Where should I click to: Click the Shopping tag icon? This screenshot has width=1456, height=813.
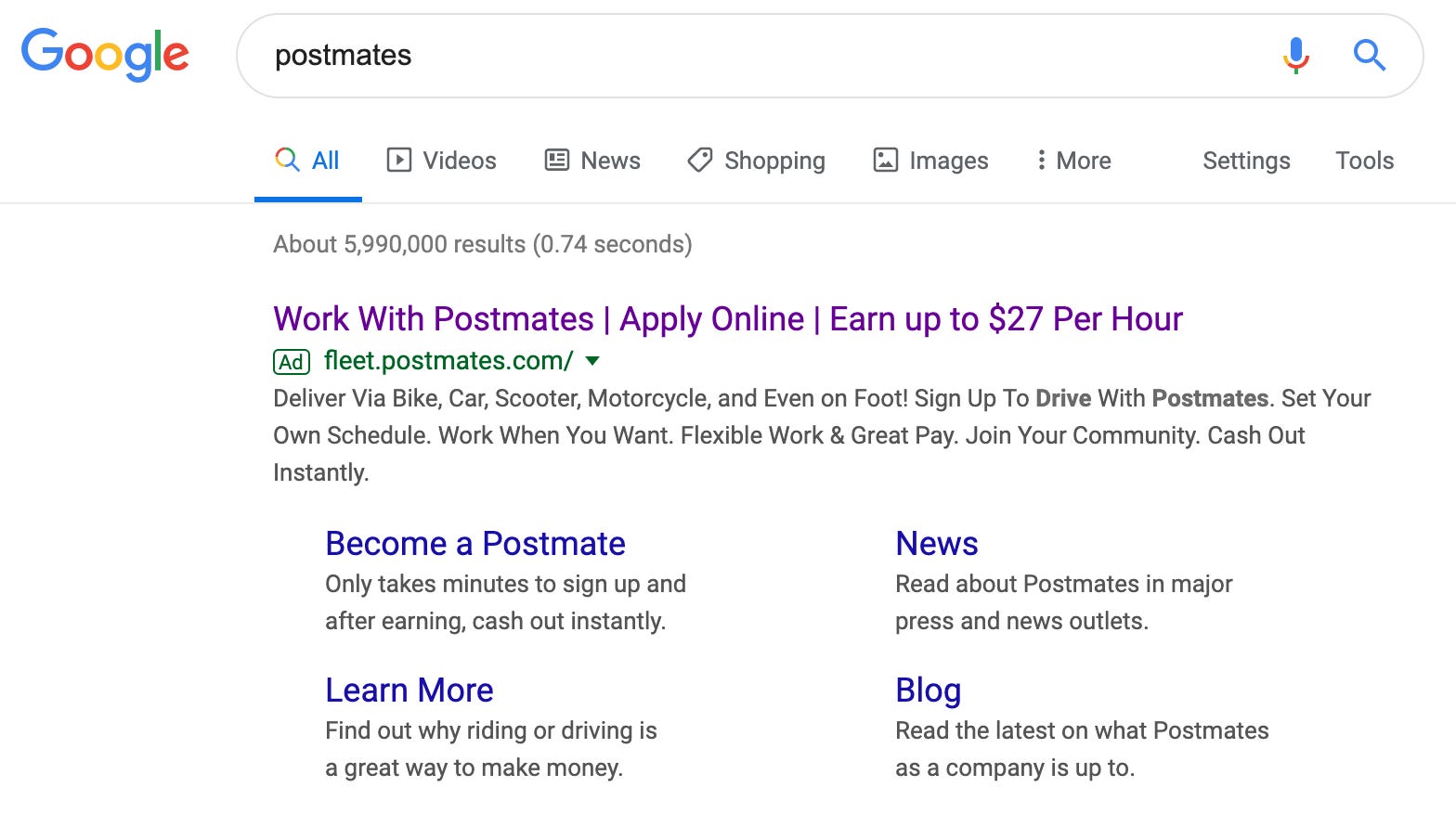tap(700, 160)
